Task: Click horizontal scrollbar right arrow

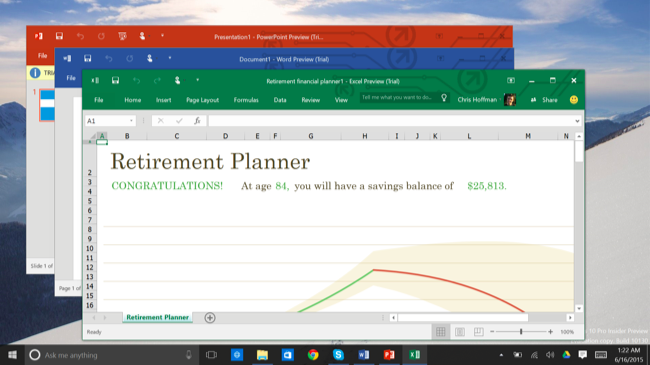Action: [570, 318]
